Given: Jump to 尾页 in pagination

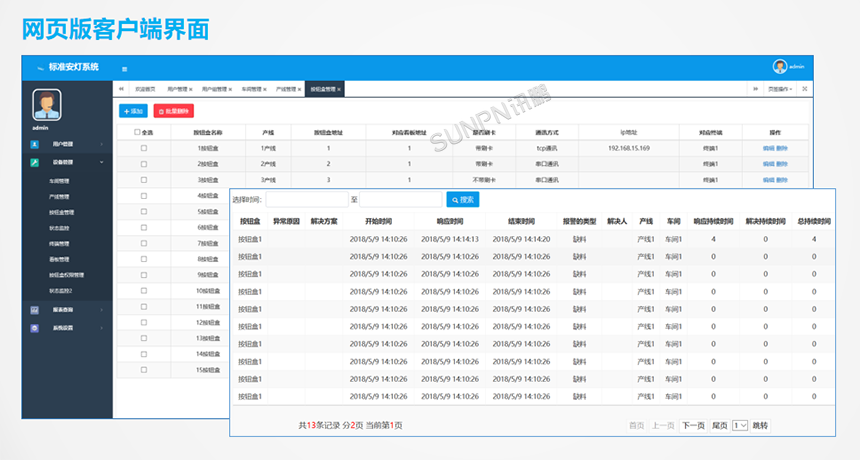Looking at the screenshot, I should point(719,425).
